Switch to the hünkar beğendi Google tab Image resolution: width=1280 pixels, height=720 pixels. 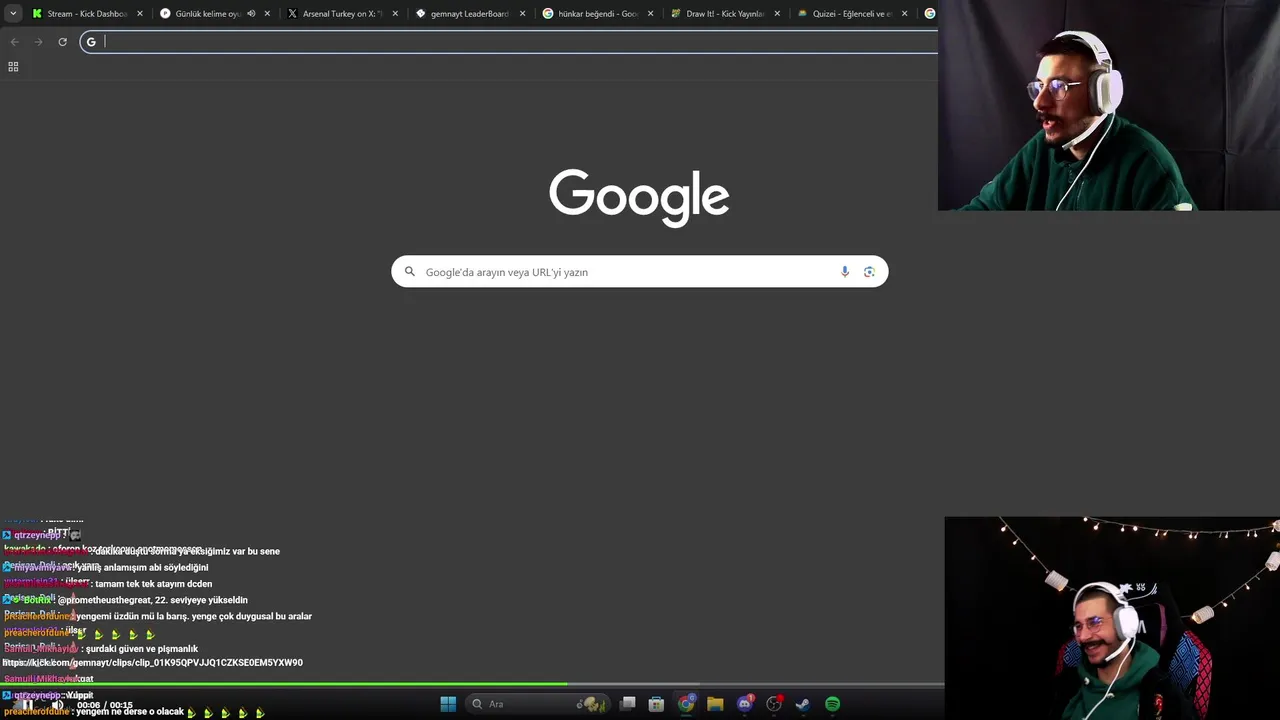[598, 14]
